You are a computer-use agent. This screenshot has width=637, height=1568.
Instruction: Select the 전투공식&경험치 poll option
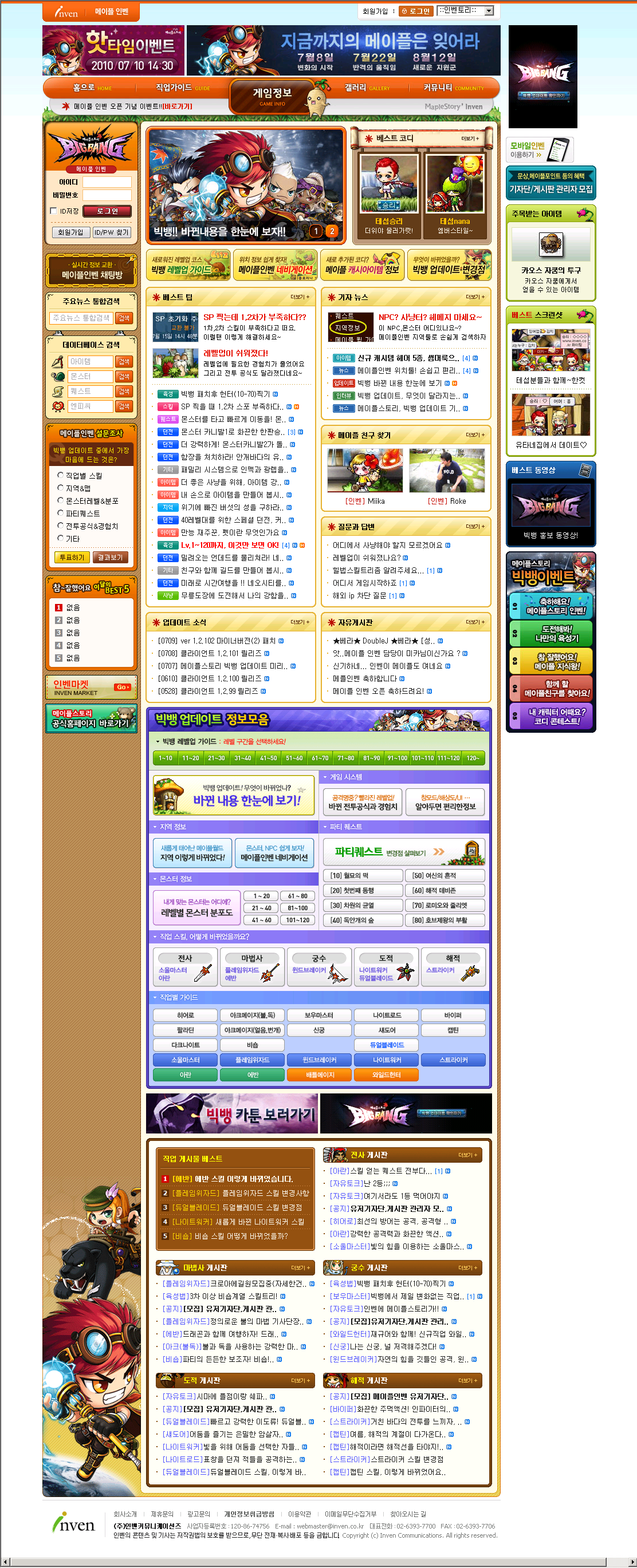pyautogui.click(x=60, y=526)
